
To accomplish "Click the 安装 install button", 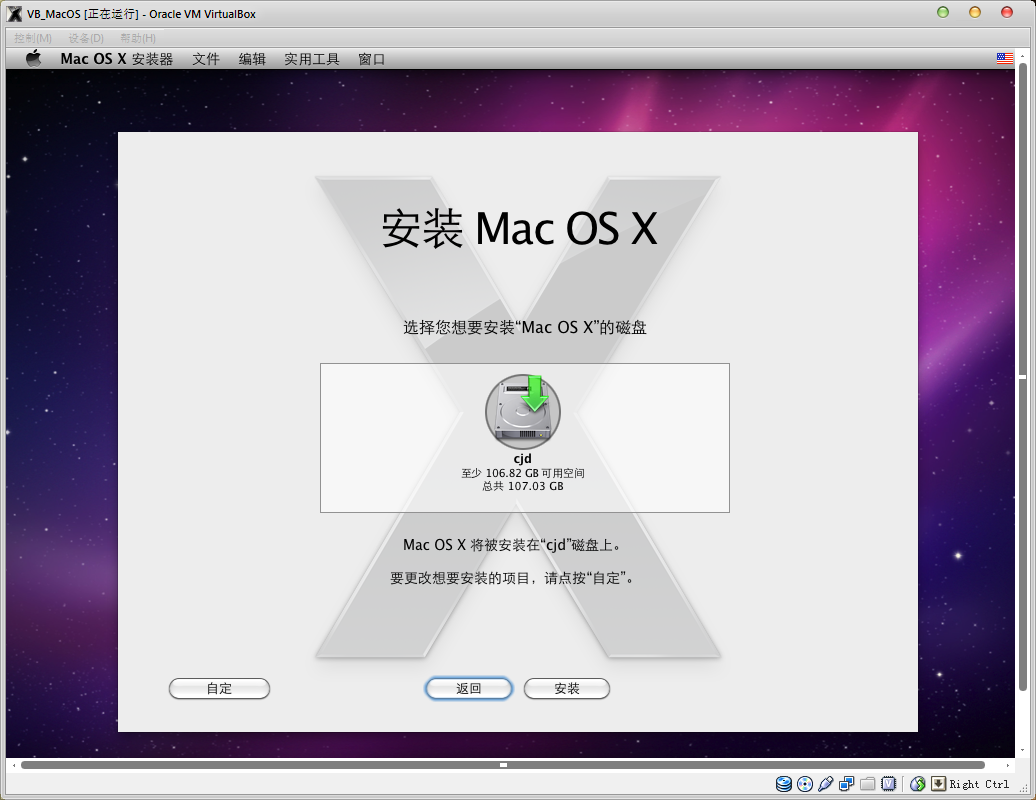I will click(x=567, y=688).
